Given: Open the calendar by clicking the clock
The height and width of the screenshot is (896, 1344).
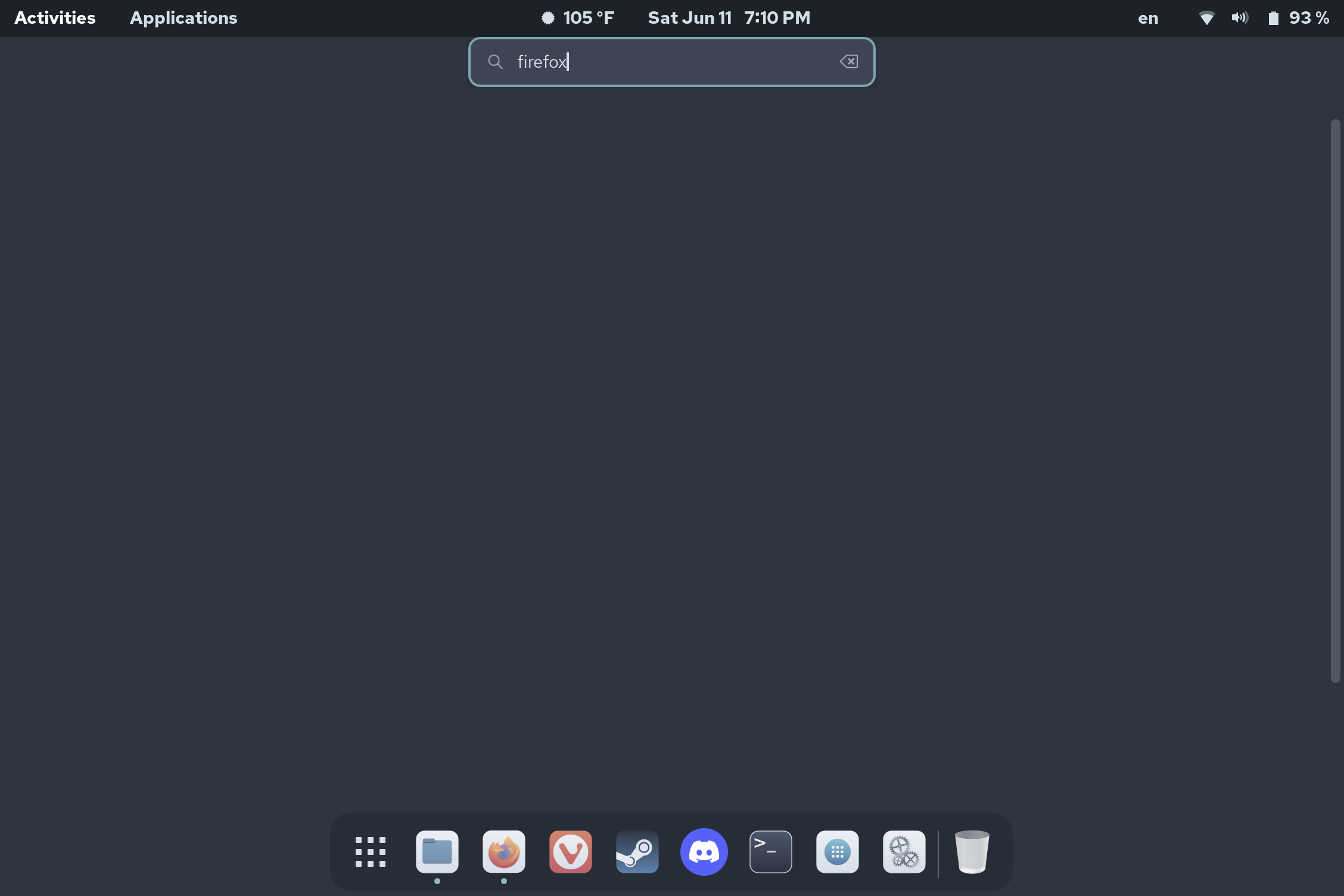Looking at the screenshot, I should 728,18.
